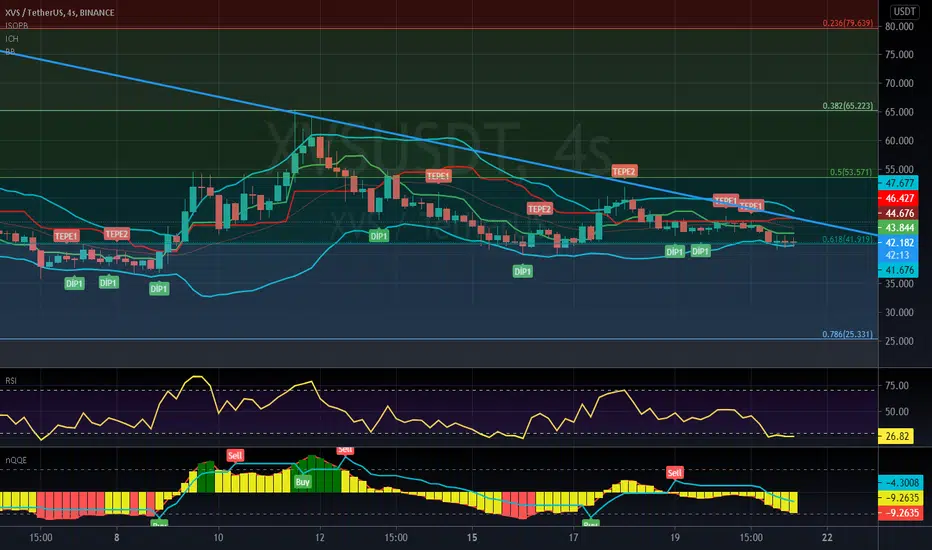The width and height of the screenshot is (932, 550).
Task: Click the 80.000 price axis label
Action: pyautogui.click(x=899, y=27)
